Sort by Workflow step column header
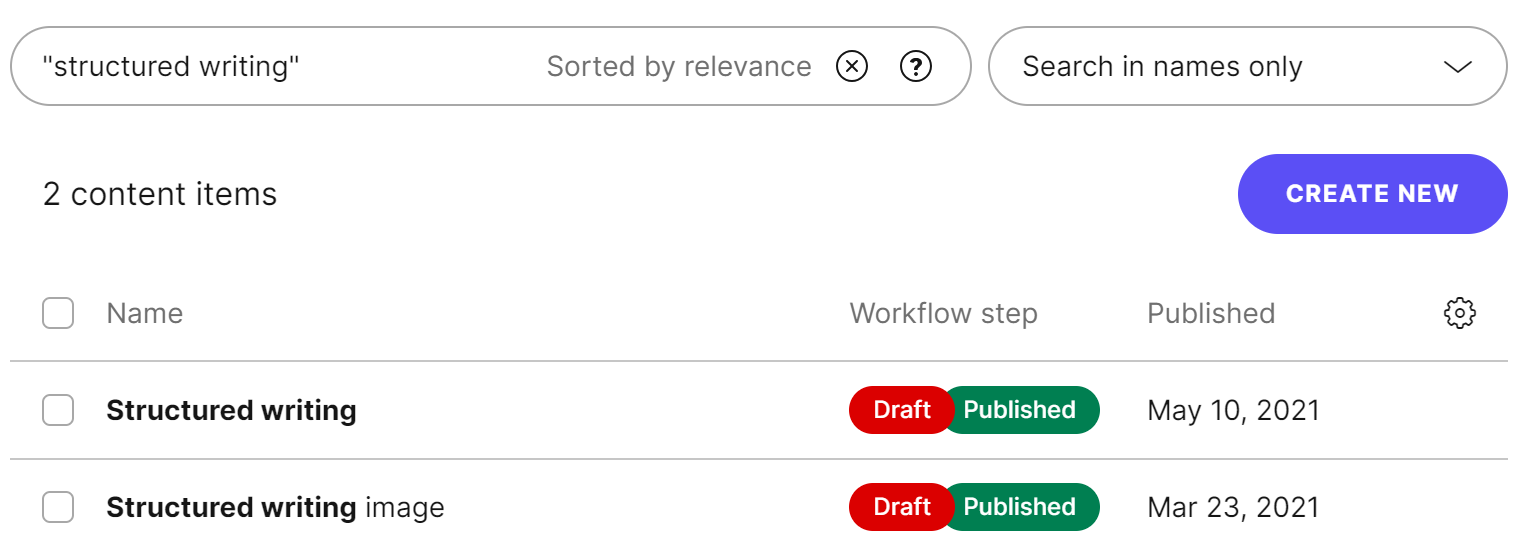Image resolution: width=1528 pixels, height=557 pixels. (x=943, y=313)
